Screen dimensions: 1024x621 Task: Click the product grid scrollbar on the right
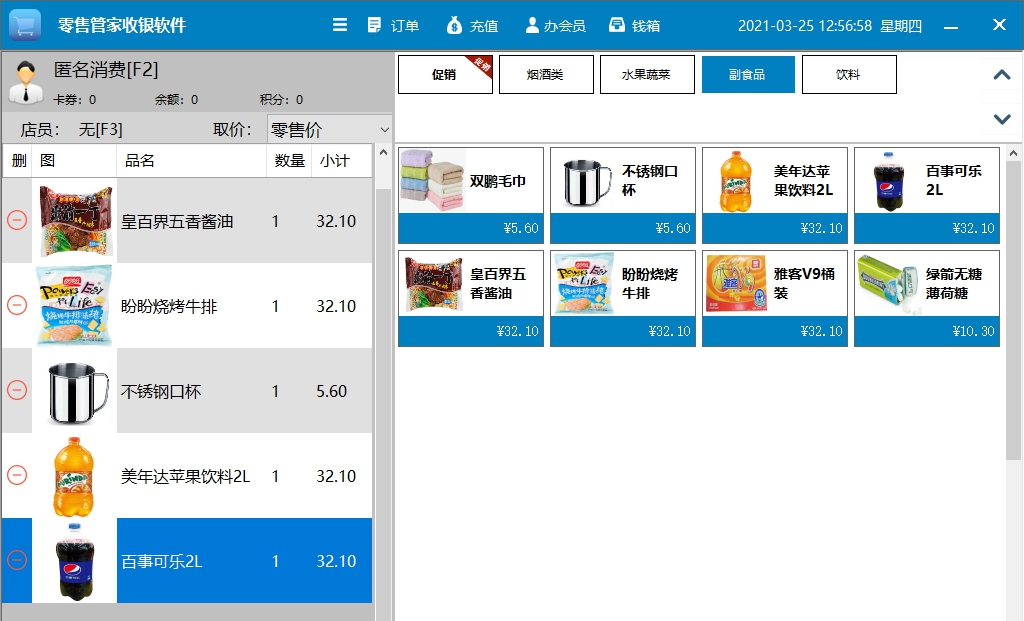1017,300
